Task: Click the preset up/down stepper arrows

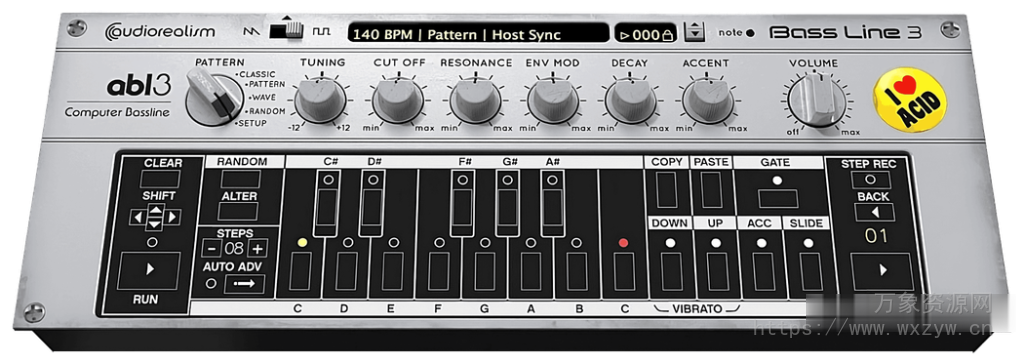Action: 694,31
